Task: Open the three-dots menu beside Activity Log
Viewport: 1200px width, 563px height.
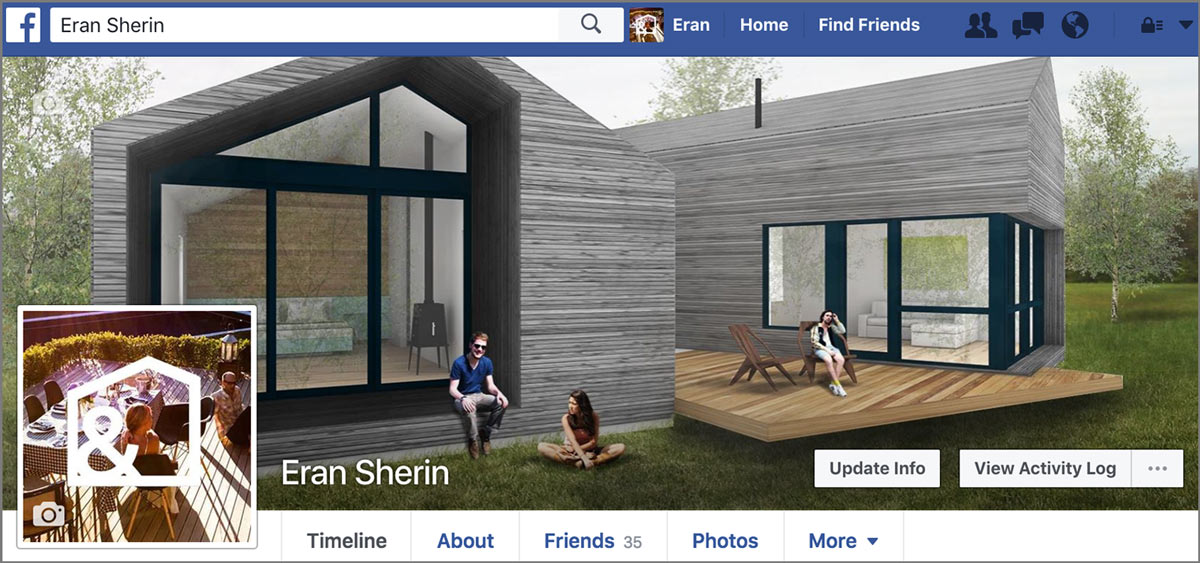Action: click(1157, 468)
